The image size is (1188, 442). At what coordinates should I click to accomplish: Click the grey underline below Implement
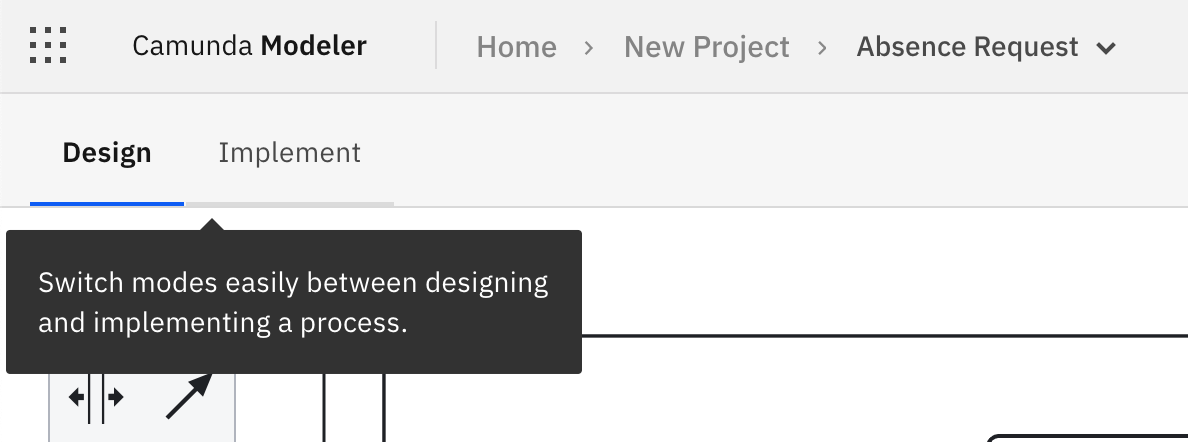pyautogui.click(x=289, y=204)
